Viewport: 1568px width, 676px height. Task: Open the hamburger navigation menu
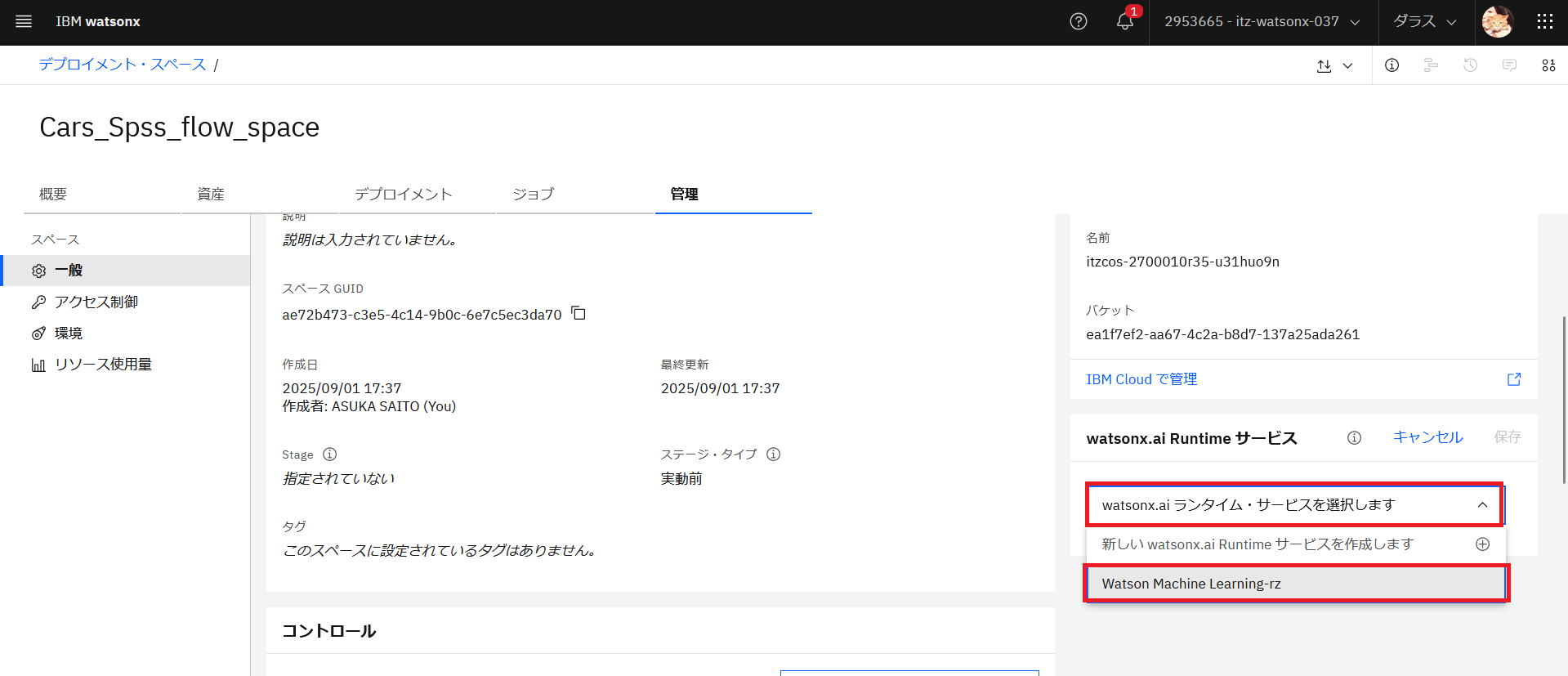click(24, 21)
